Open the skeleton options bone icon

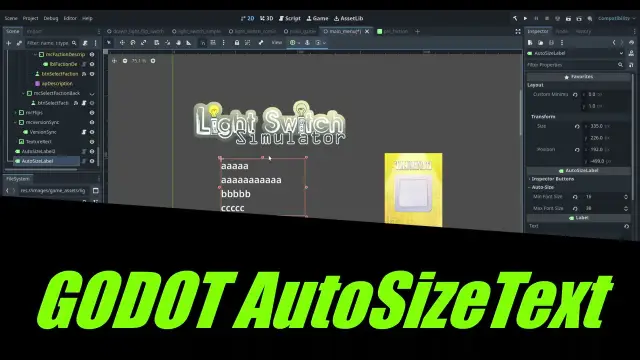click(261, 42)
